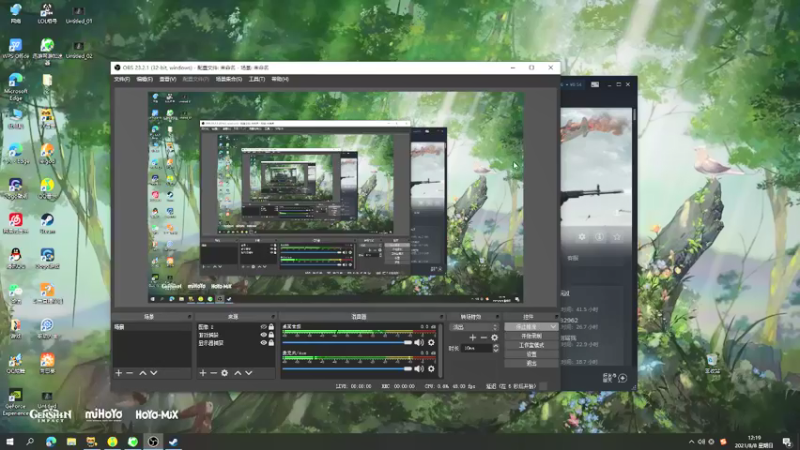Open the QQ penguin desktop shortcut
Viewport: 800px width, 450px height.
tap(15, 258)
